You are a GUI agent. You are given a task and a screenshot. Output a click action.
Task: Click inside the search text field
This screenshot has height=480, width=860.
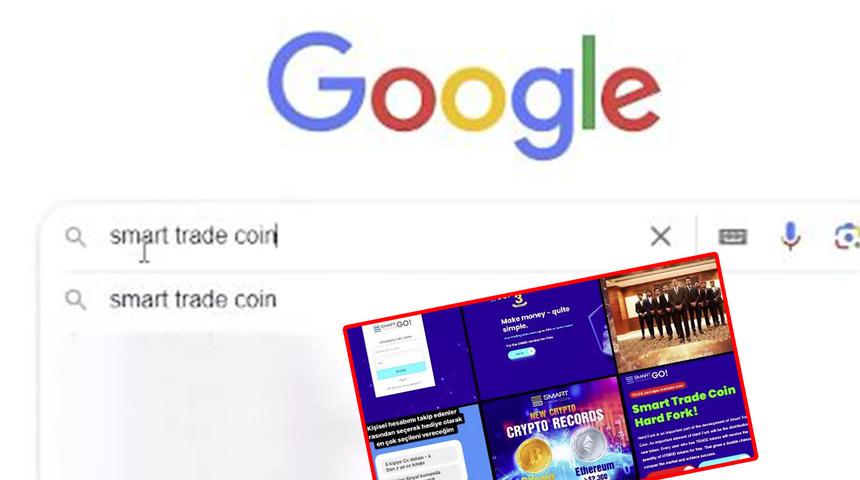(373, 236)
